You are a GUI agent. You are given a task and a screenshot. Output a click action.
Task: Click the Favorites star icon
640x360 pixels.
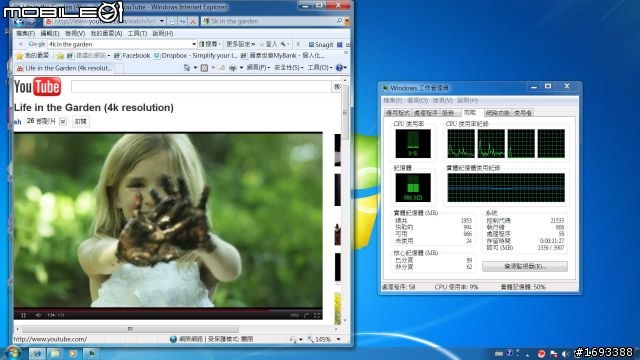click(19, 56)
